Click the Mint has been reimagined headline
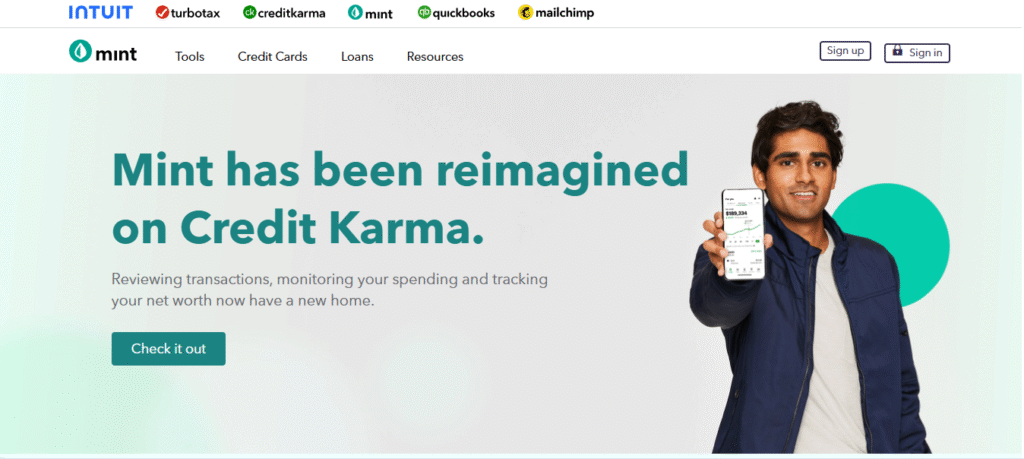This screenshot has width=1024, height=459. point(400,197)
